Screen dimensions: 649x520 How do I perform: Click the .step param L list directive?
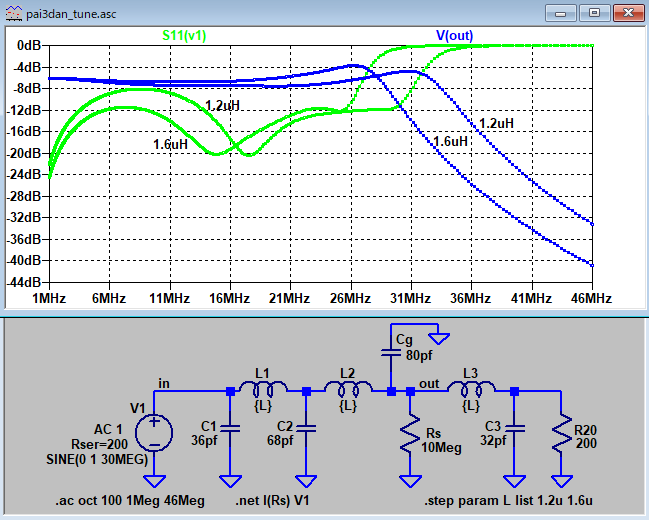tap(508, 501)
